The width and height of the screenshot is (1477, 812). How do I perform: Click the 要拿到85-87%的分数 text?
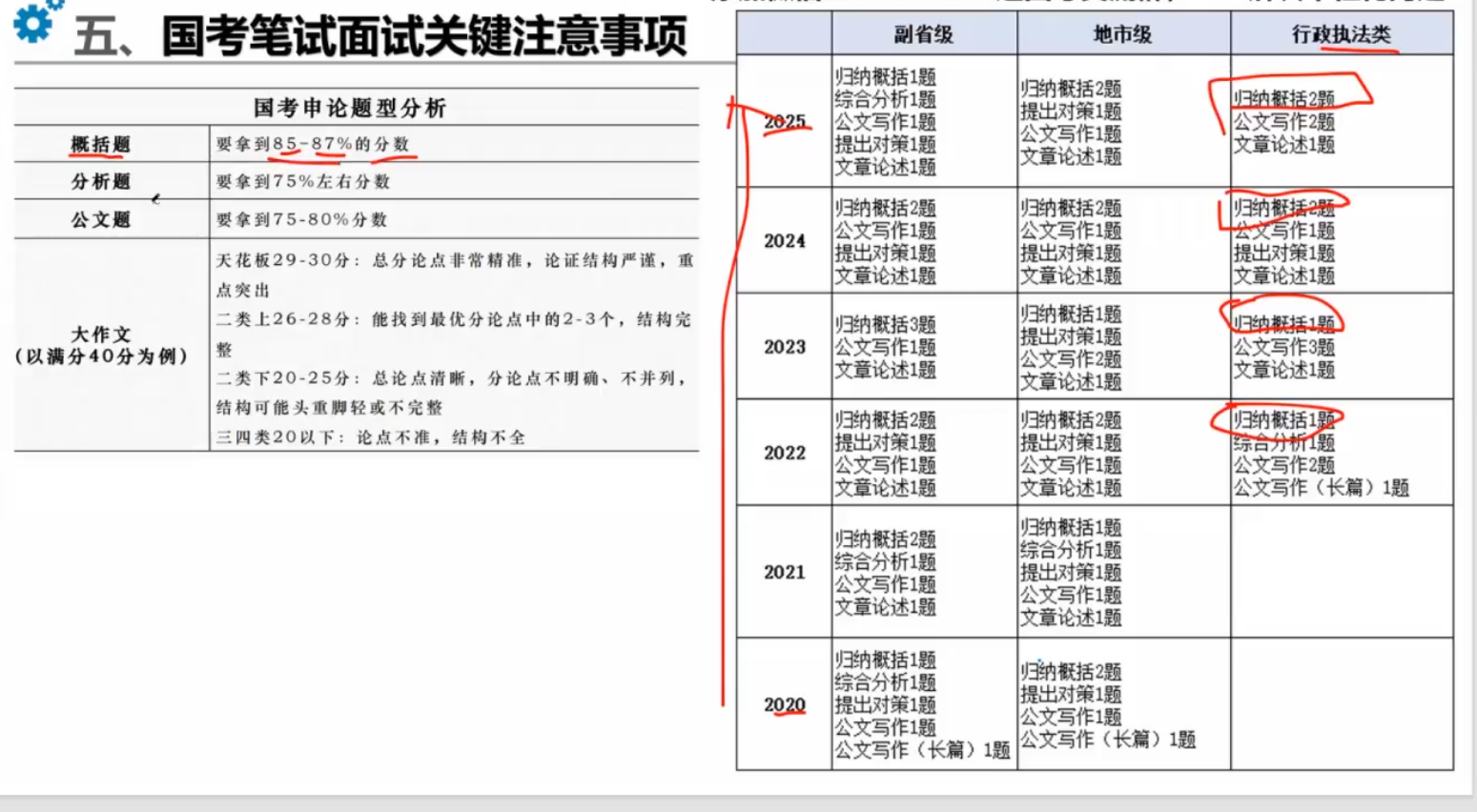point(312,144)
